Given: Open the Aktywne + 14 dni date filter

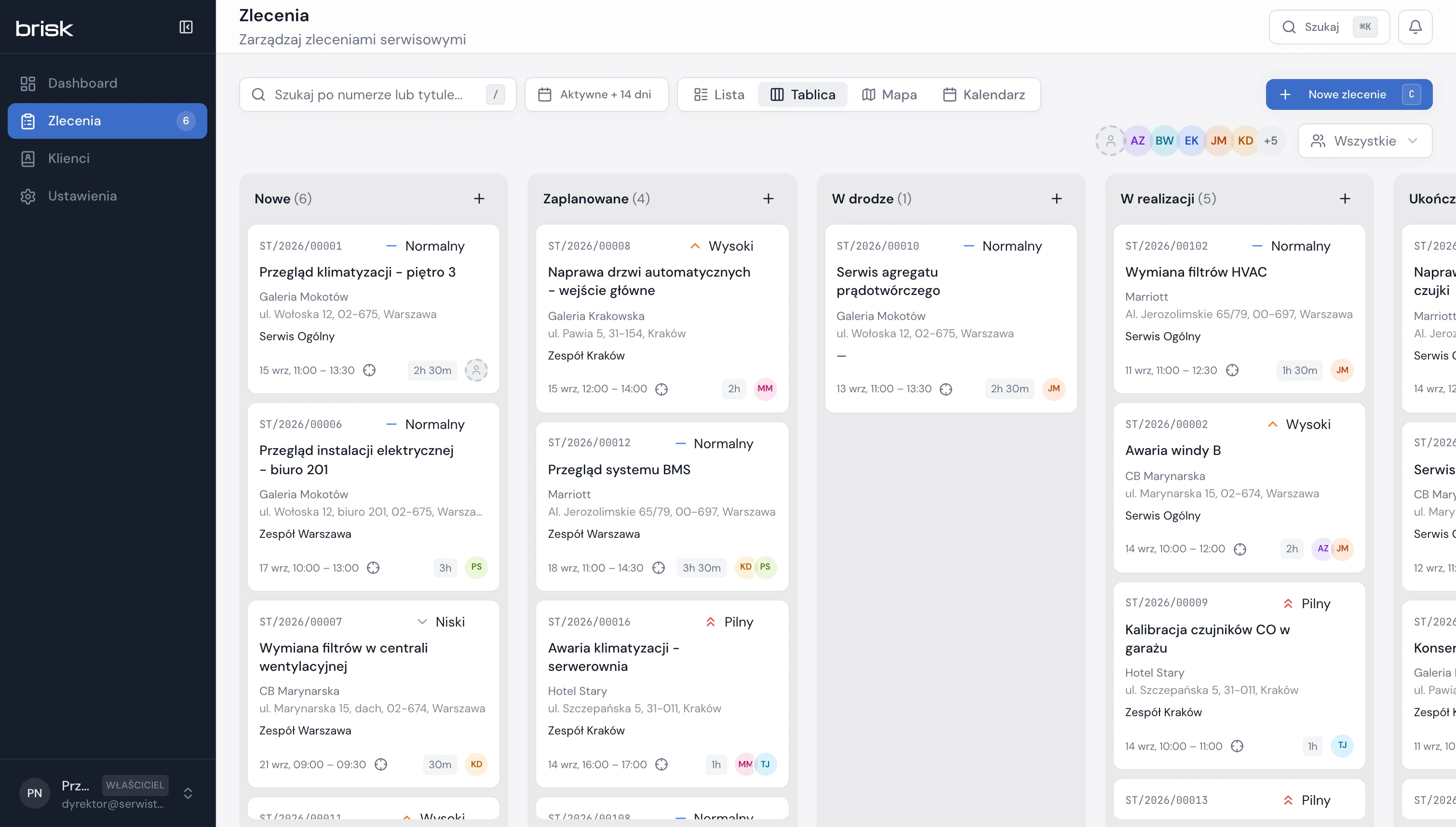Looking at the screenshot, I should [596, 94].
